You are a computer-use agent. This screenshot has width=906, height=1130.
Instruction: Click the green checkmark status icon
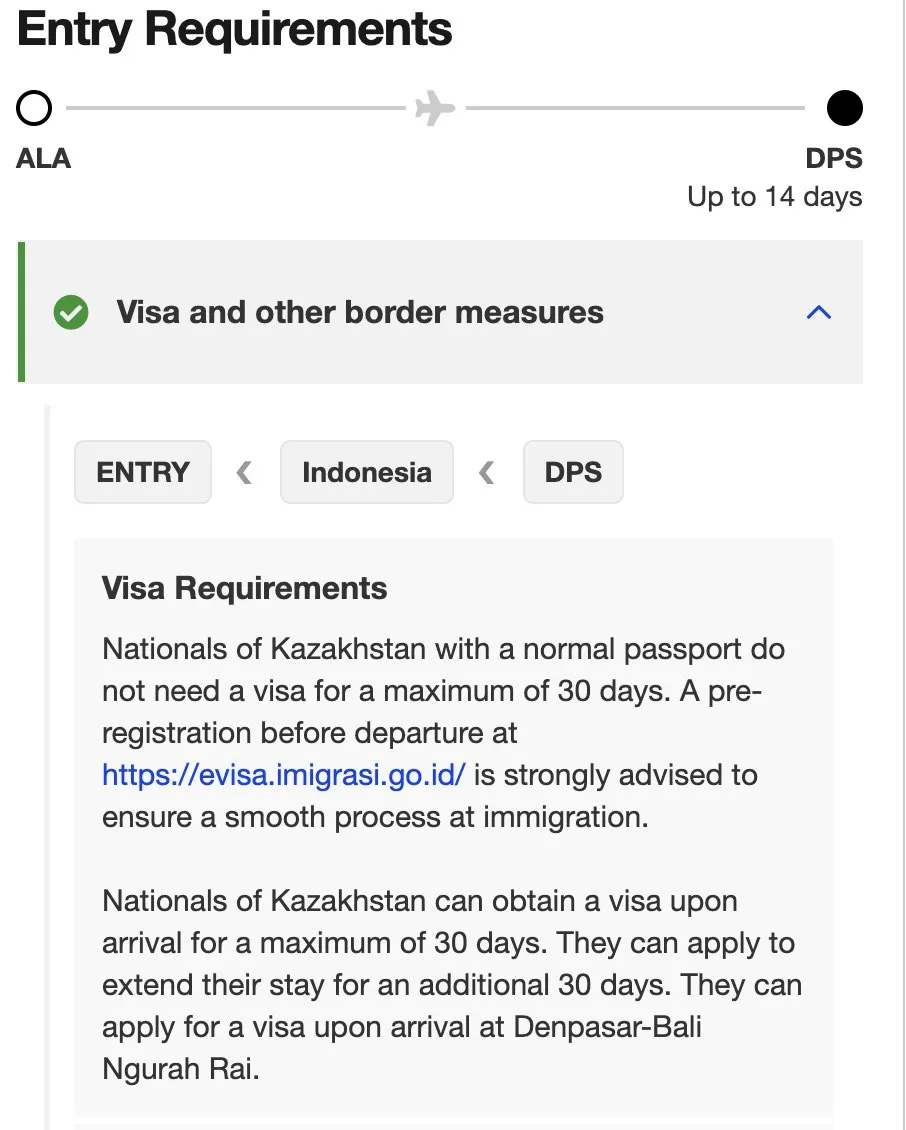[x=71, y=312]
